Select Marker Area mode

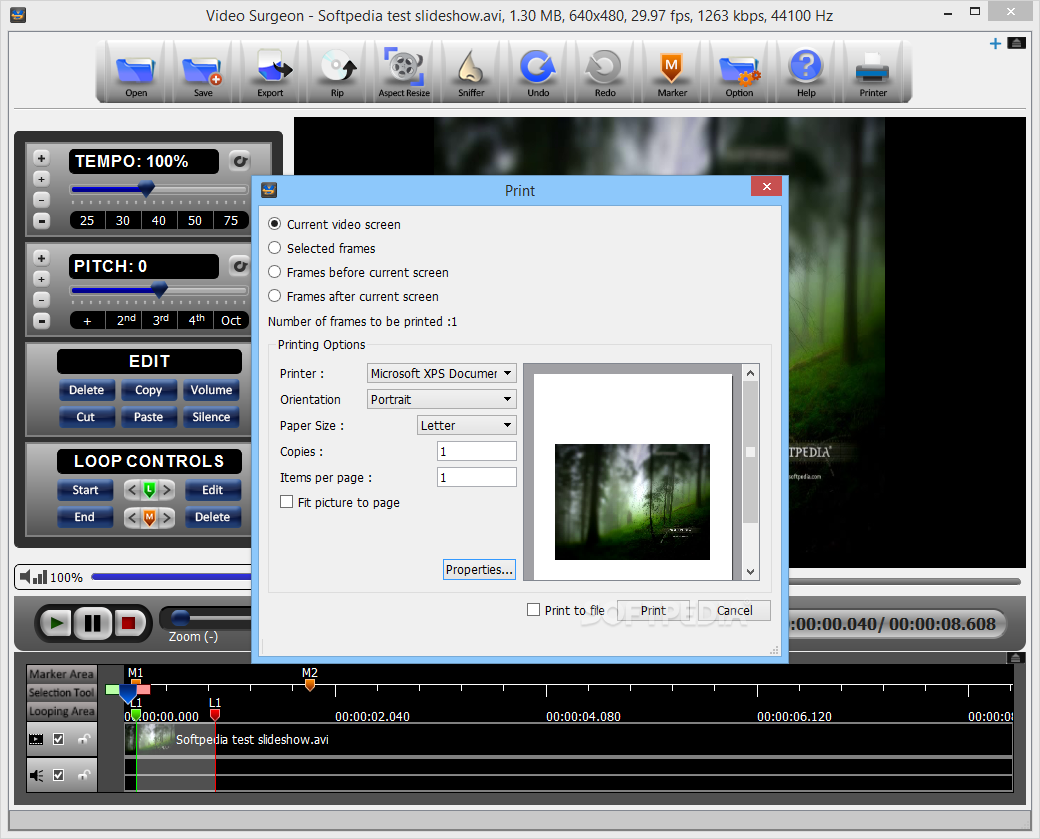62,674
